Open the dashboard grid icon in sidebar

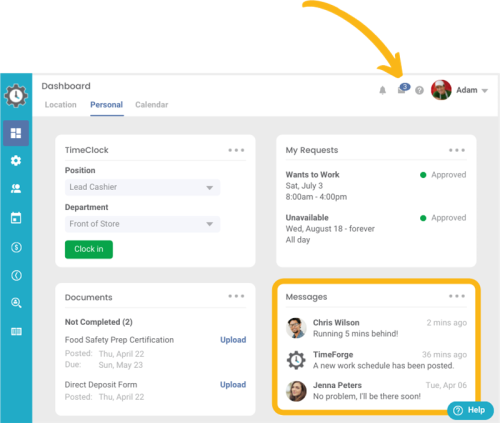point(16,133)
